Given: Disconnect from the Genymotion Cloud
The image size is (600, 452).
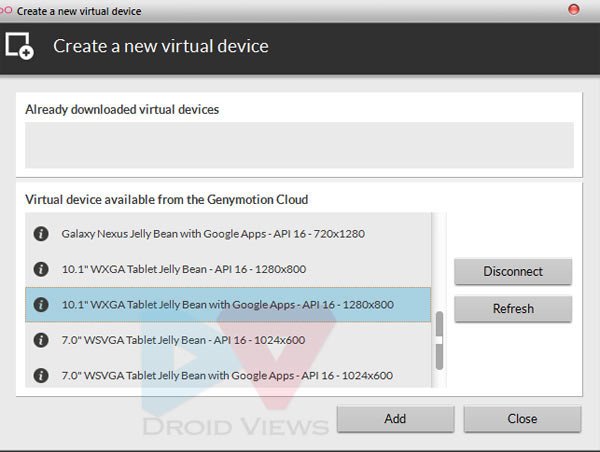Looking at the screenshot, I should [x=513, y=272].
